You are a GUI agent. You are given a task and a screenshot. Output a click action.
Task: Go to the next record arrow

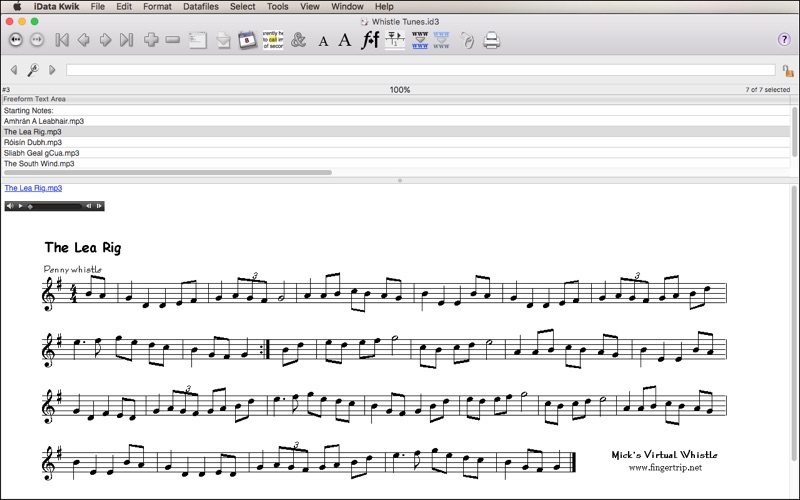105,40
